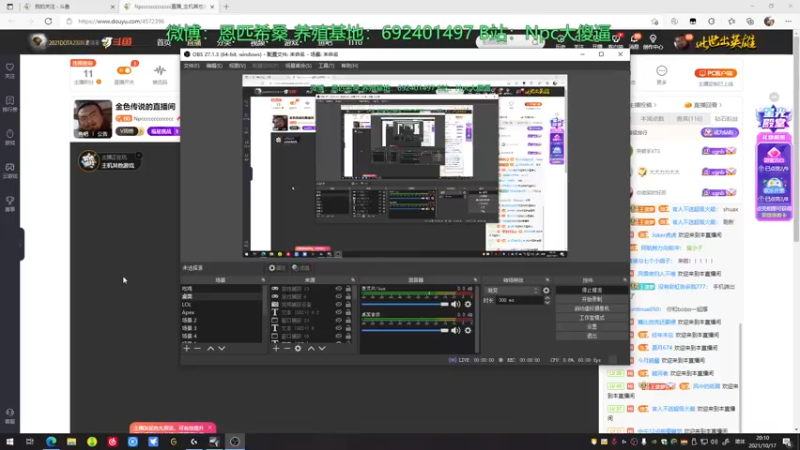Hide the topmost source via its eye icon
800x450 pixels.
click(338, 289)
